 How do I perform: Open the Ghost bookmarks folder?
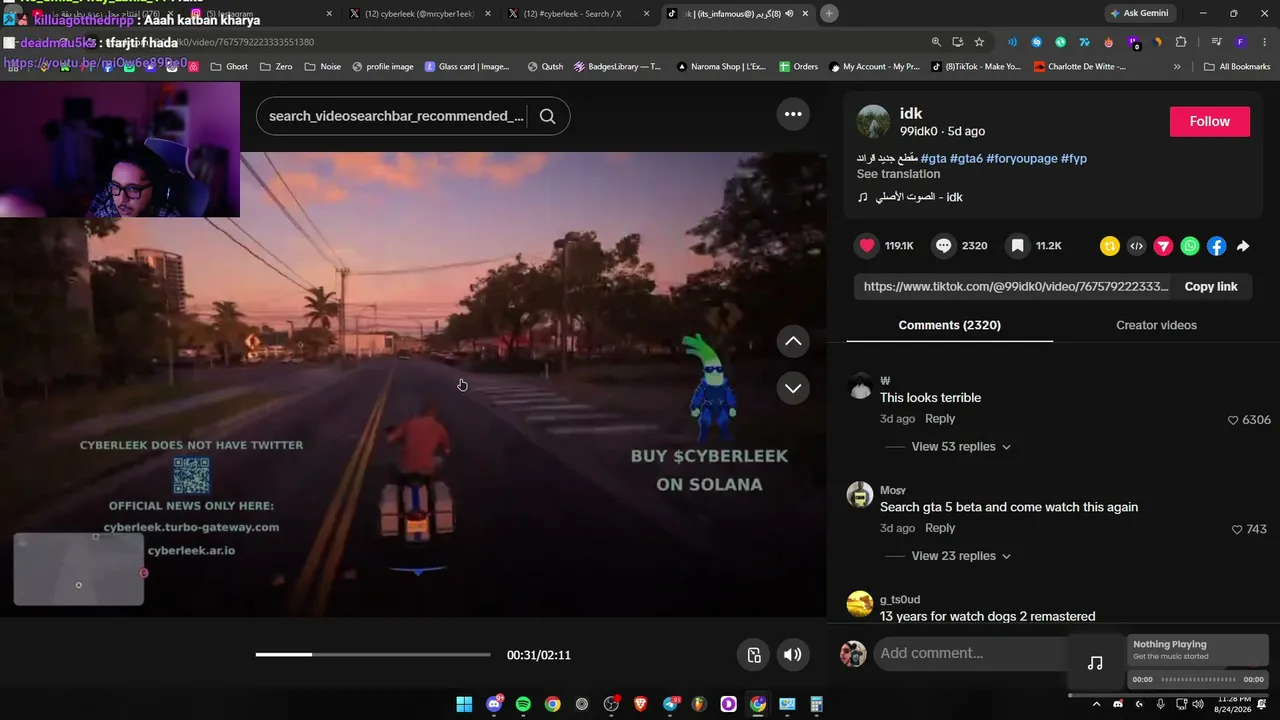tap(229, 67)
